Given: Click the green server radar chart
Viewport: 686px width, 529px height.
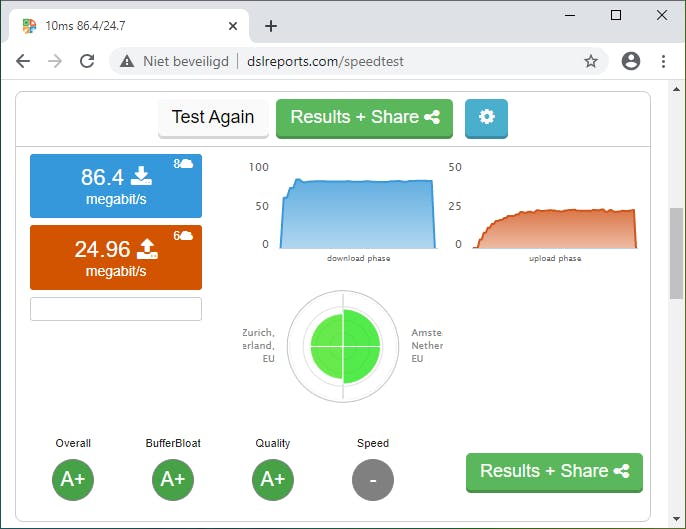Looking at the screenshot, I should [x=343, y=347].
